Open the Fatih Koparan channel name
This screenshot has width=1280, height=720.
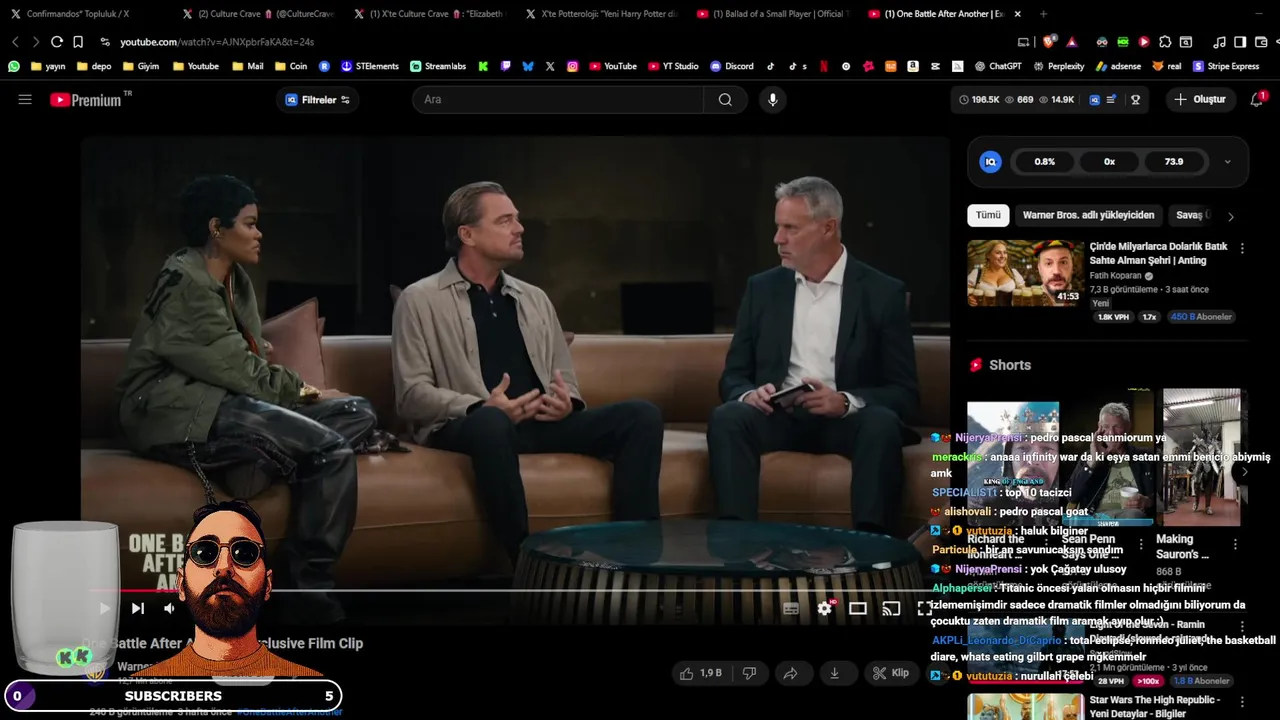point(1116,276)
